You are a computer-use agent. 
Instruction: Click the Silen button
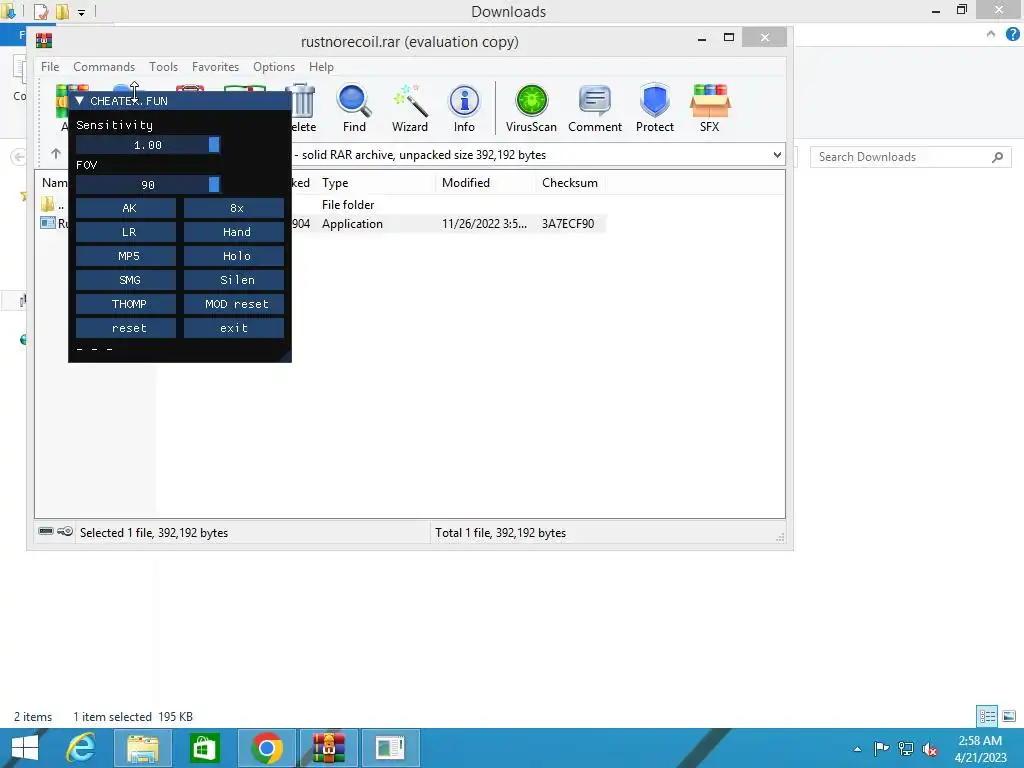tap(234, 280)
